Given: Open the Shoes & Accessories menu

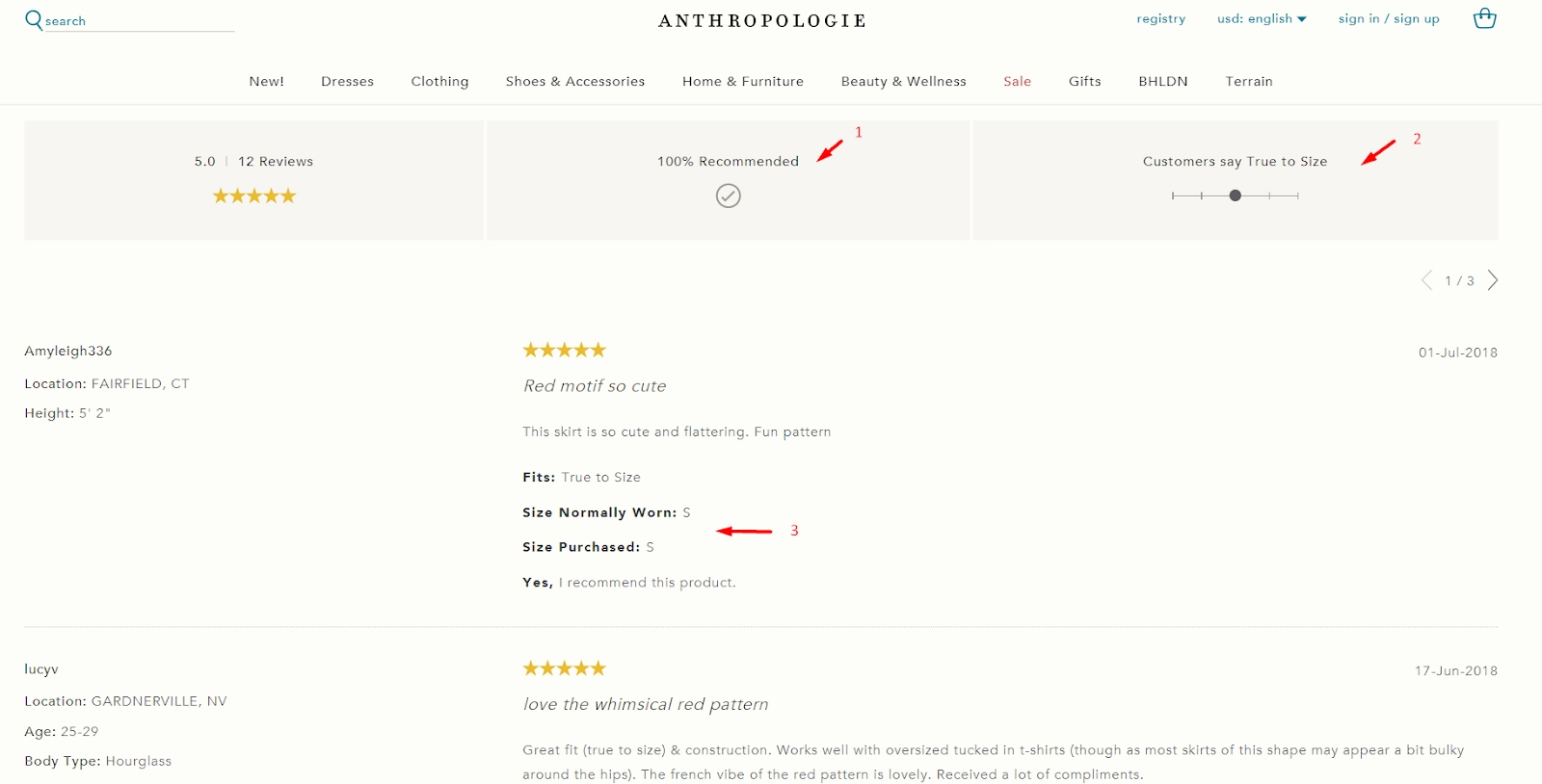Looking at the screenshot, I should pyautogui.click(x=575, y=82).
